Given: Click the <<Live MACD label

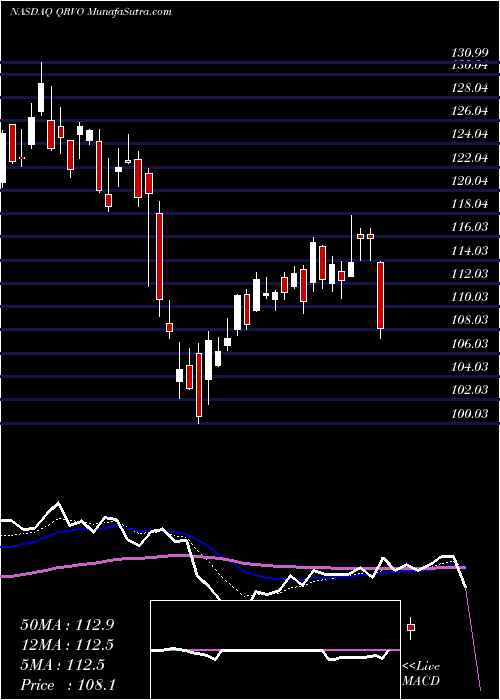Looking at the screenshot, I should click(x=421, y=673).
